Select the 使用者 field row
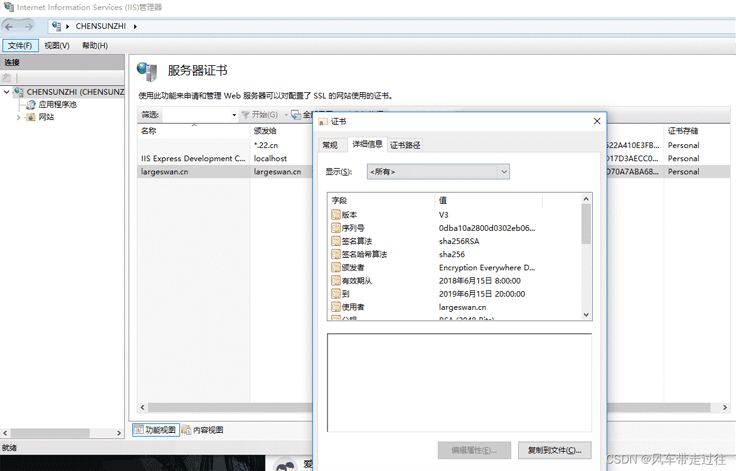 (x=455, y=307)
